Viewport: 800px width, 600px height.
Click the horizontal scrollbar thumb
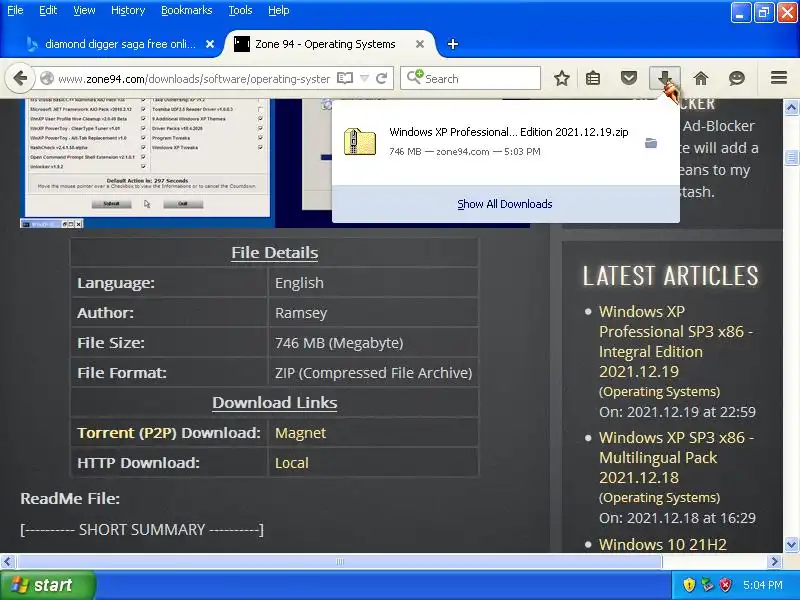pos(340,562)
